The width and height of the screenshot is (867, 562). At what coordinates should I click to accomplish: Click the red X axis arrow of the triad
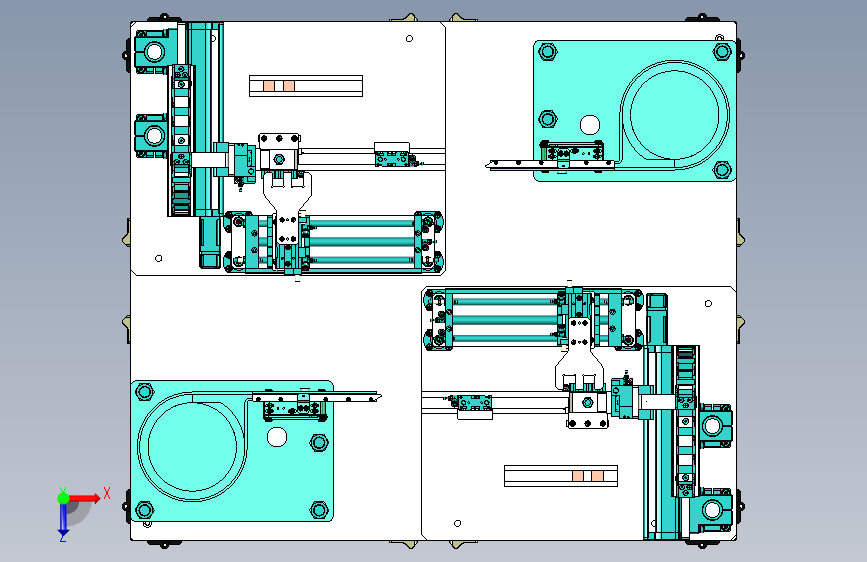[x=85, y=498]
